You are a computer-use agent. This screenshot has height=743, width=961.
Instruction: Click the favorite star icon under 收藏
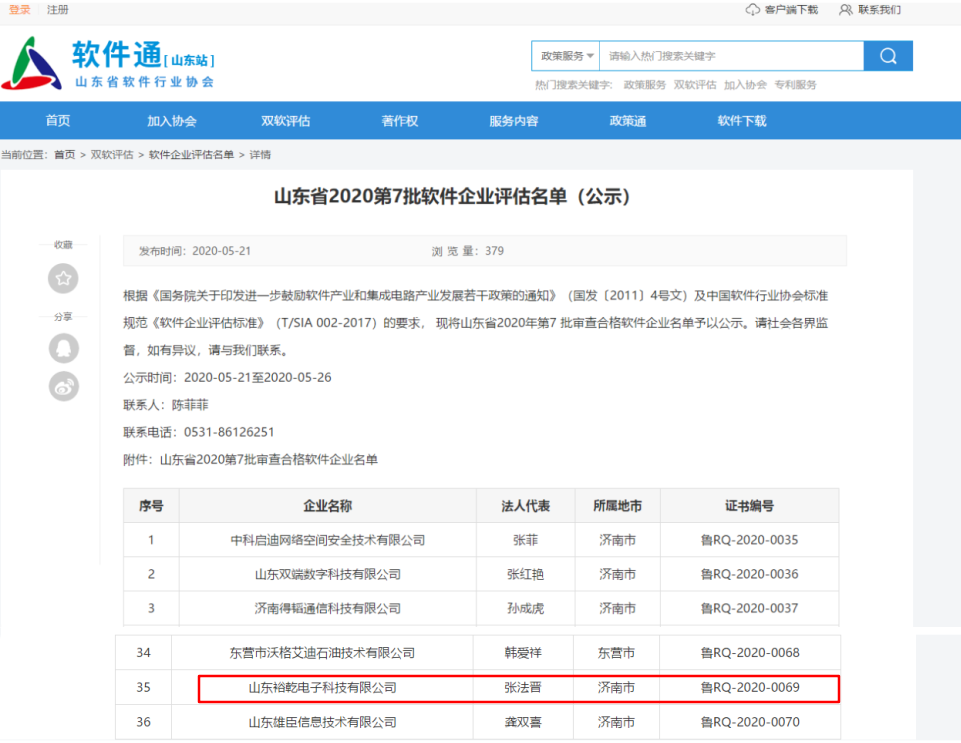click(62, 279)
